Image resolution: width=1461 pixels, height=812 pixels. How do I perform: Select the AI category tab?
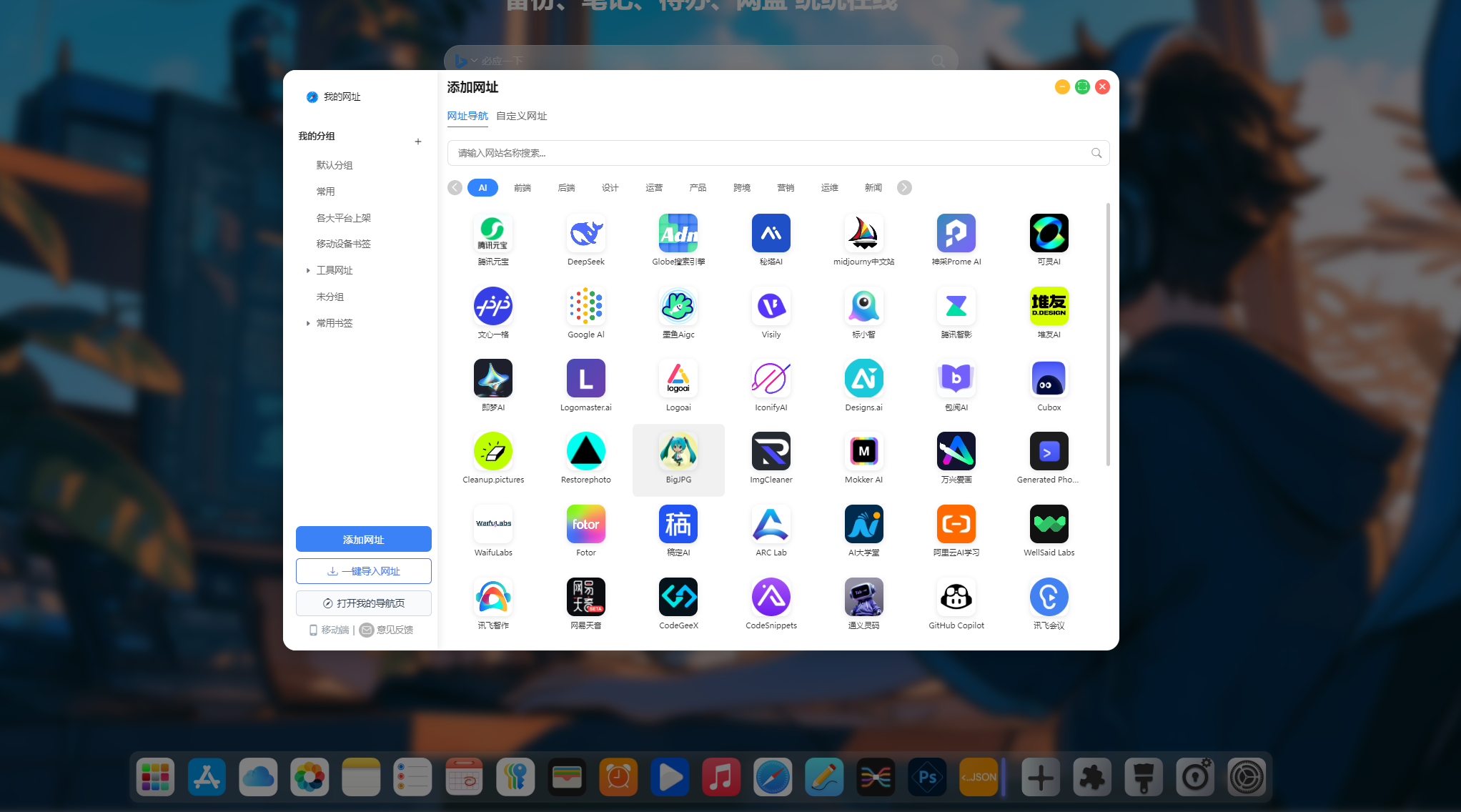(482, 187)
